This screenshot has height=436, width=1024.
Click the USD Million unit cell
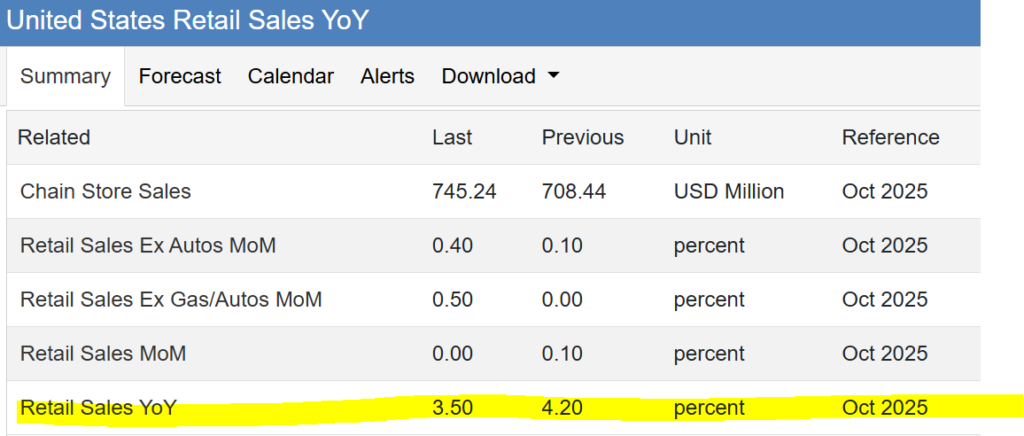point(729,191)
